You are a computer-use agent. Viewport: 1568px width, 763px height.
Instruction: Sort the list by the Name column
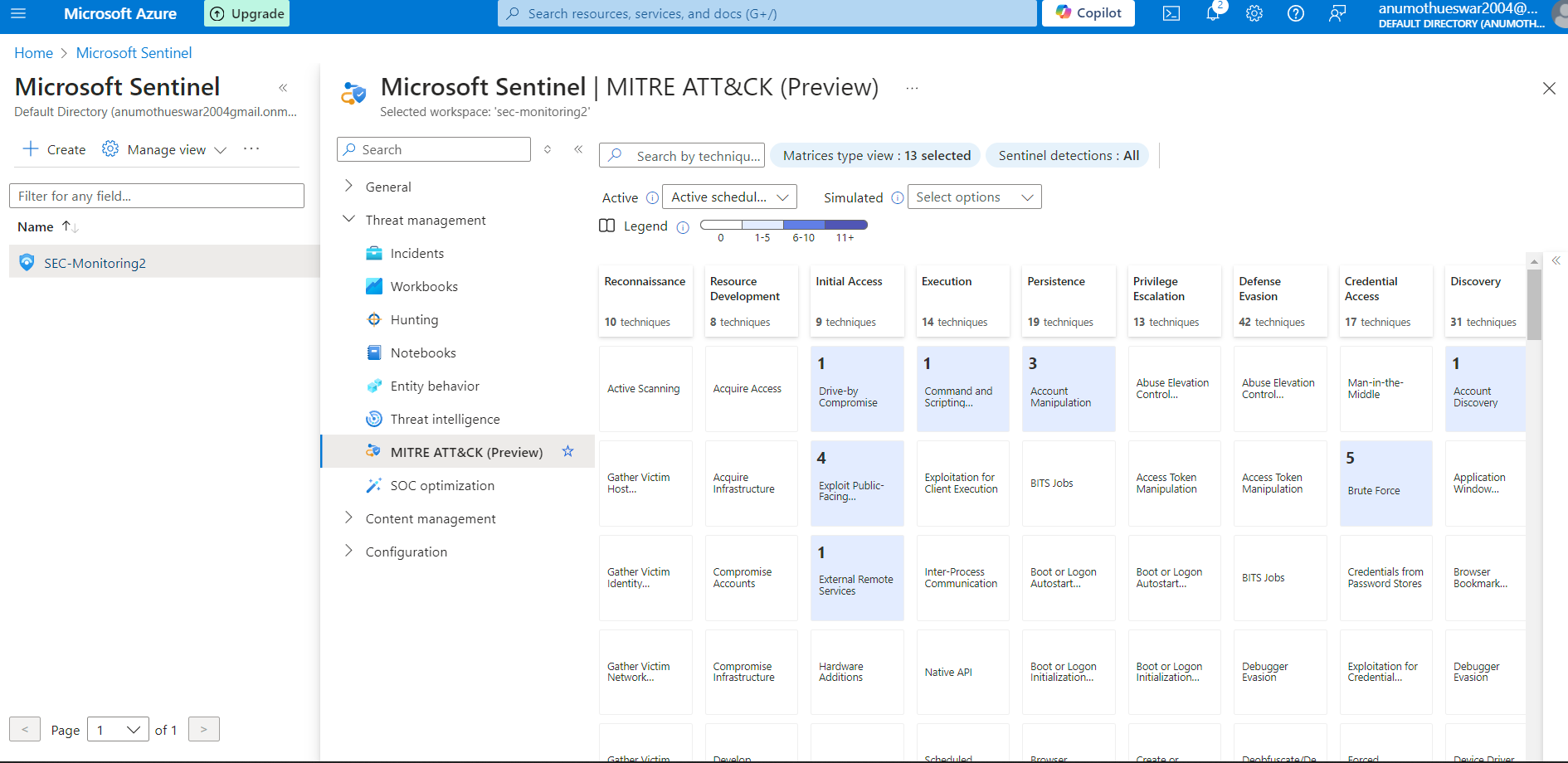coord(47,226)
